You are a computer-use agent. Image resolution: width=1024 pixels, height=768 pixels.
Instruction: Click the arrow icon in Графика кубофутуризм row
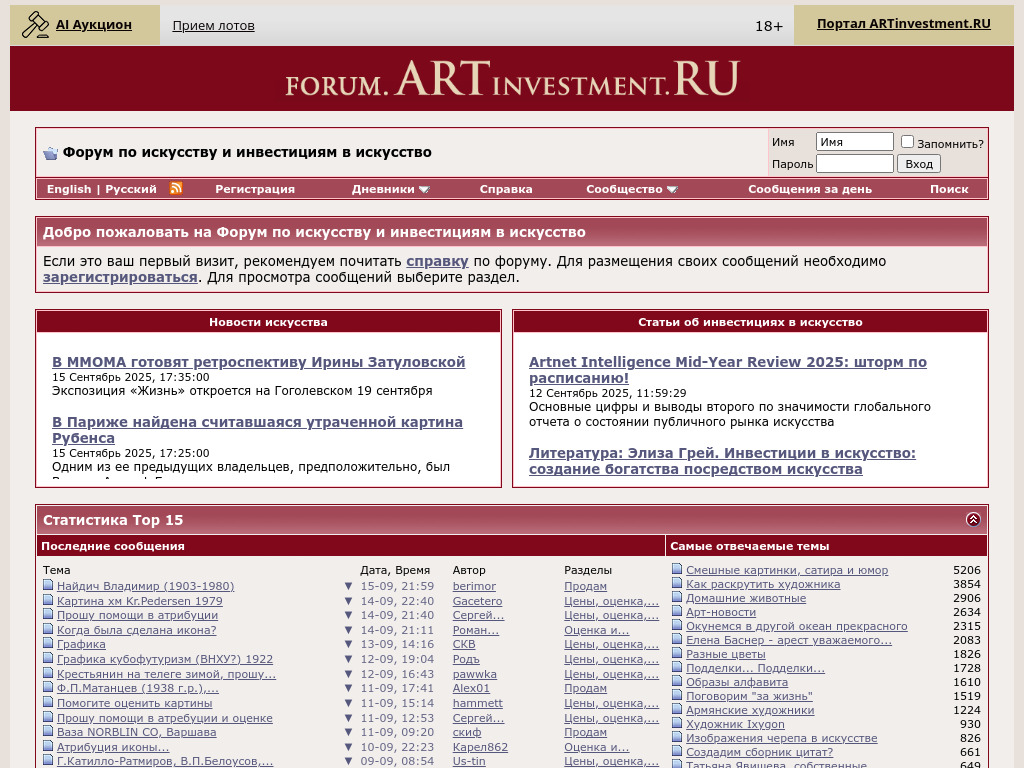(348, 659)
